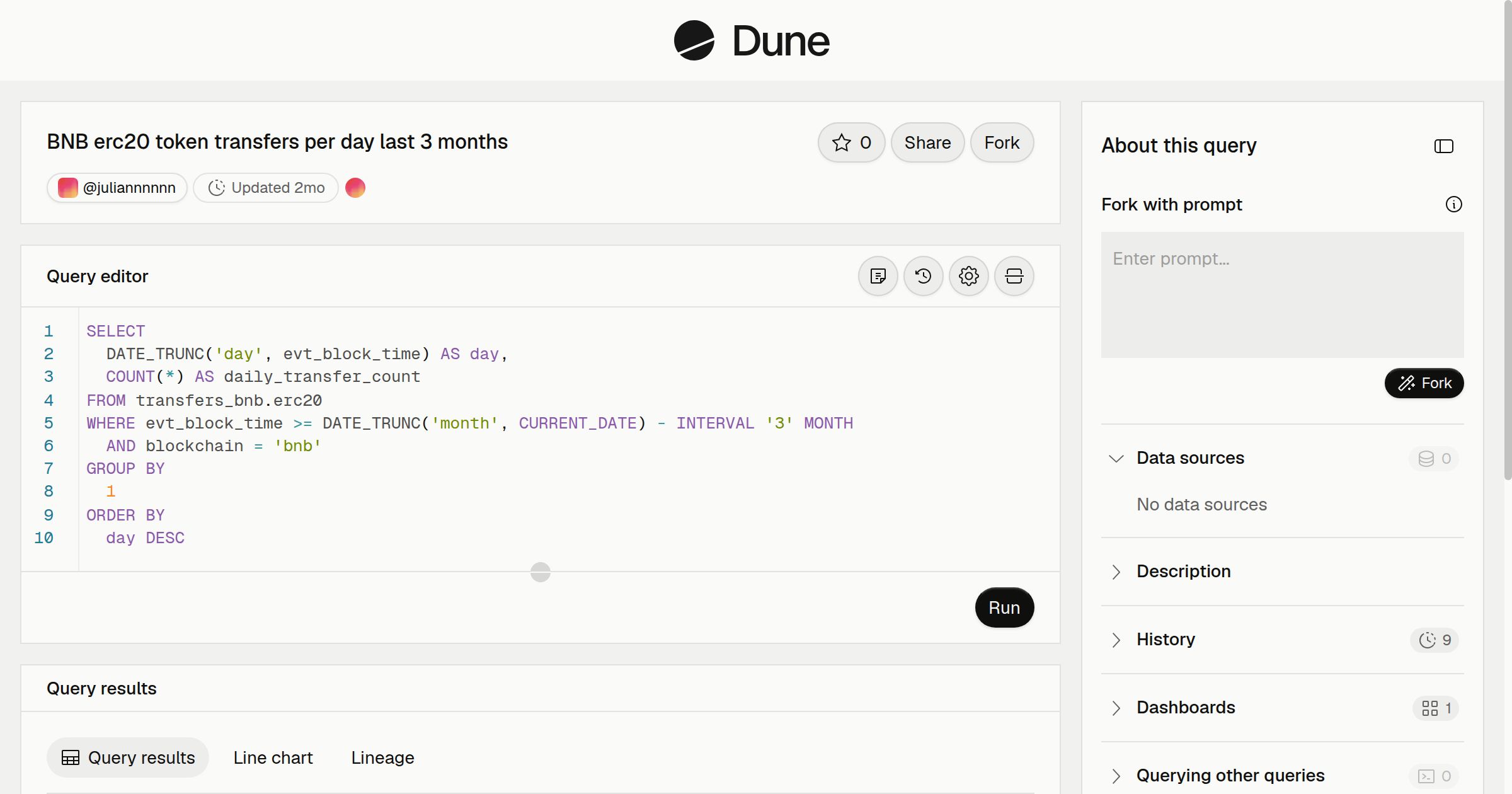Click Querying other queries count badge
Image resolution: width=1512 pixels, height=794 pixels.
(1434, 776)
